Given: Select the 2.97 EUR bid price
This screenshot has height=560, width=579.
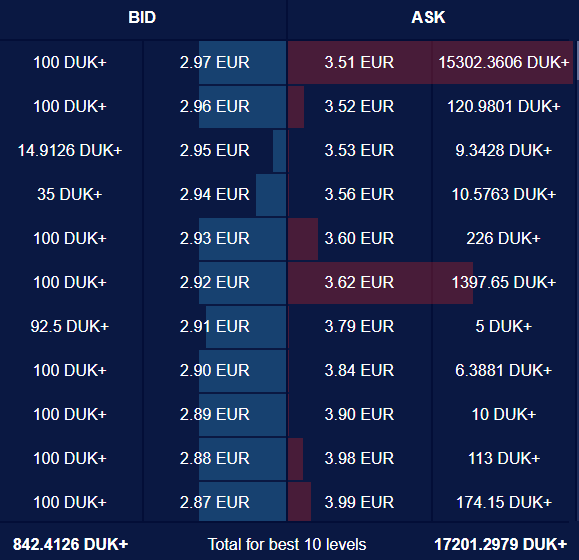Looking at the screenshot, I should (x=215, y=62).
